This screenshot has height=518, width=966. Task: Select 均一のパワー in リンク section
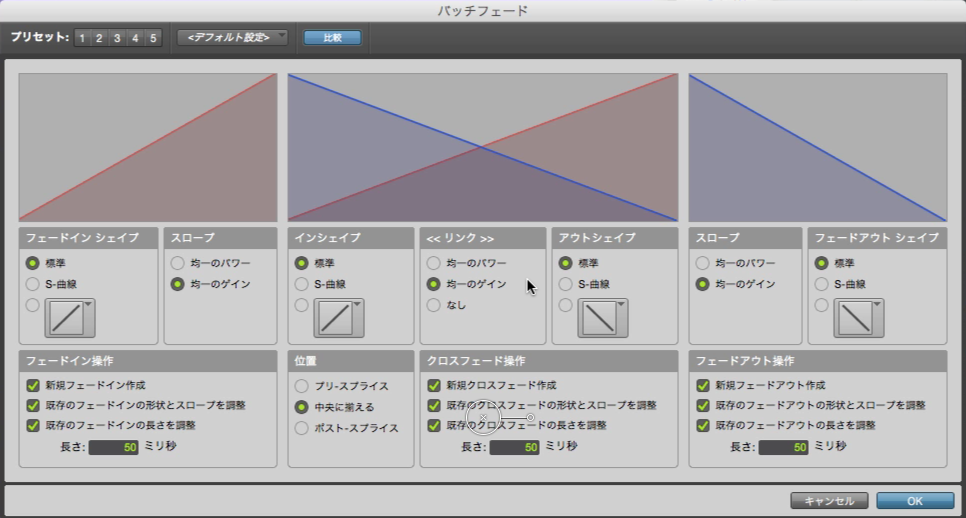(x=434, y=263)
